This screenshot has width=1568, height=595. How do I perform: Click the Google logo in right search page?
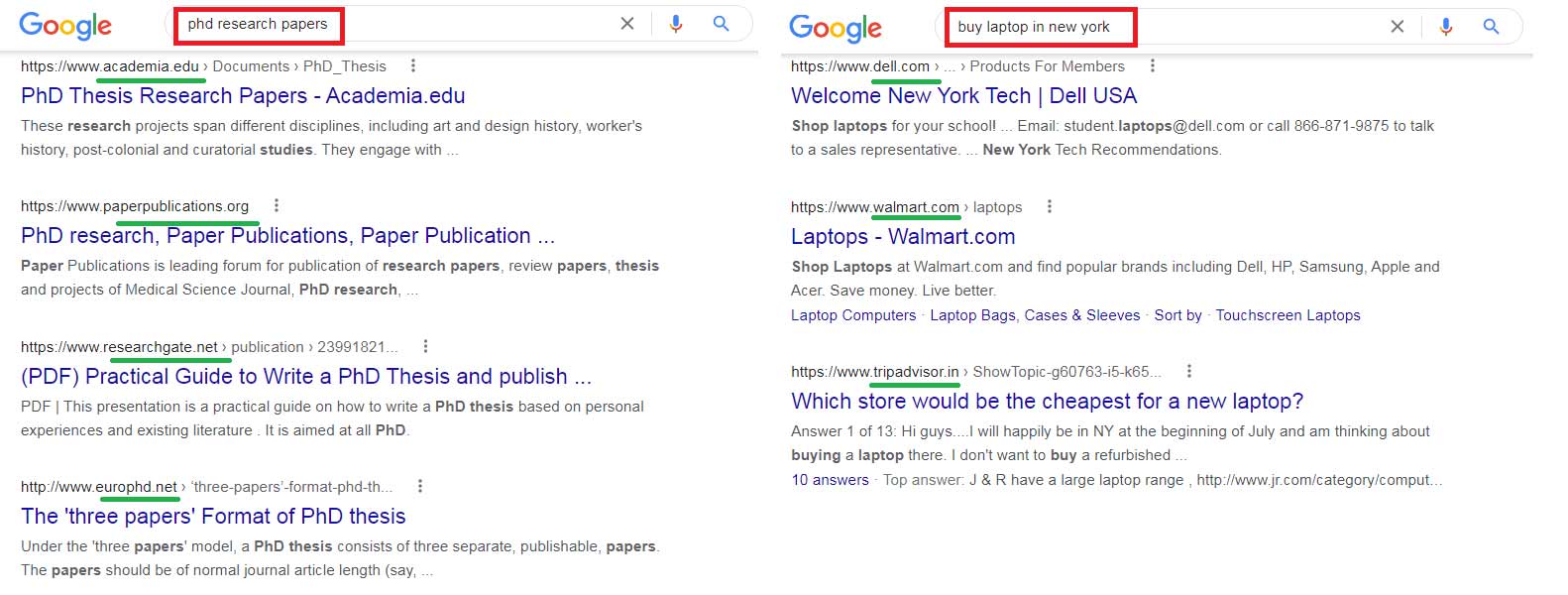pos(836,29)
